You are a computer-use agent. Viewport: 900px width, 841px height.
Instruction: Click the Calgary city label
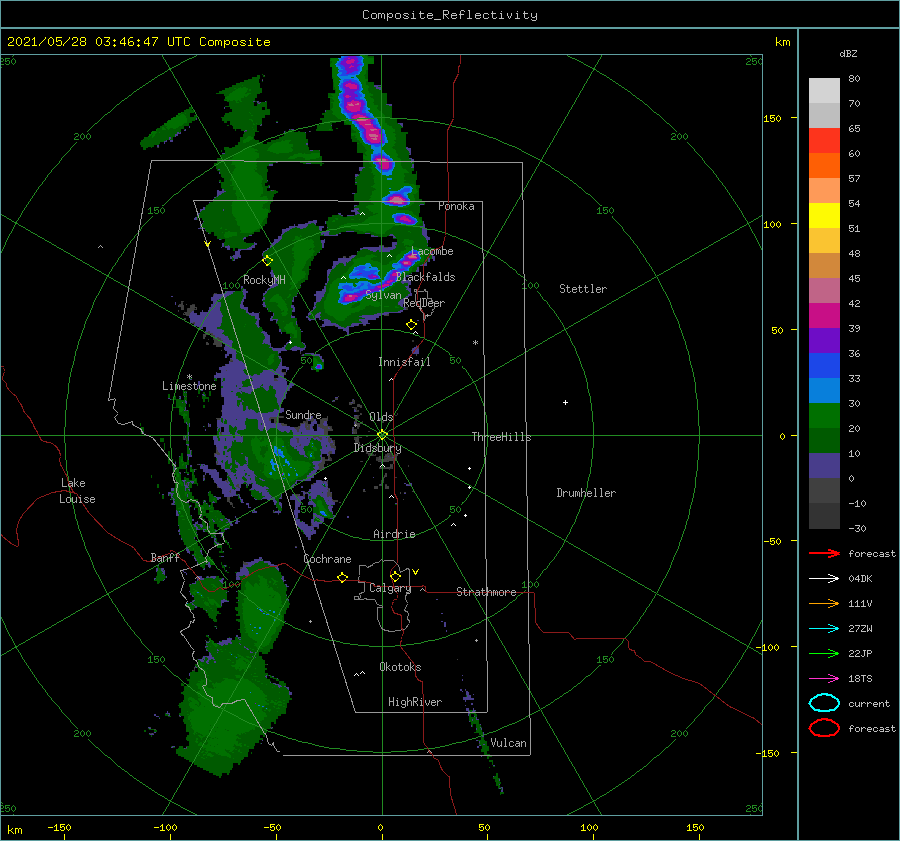pyautogui.click(x=390, y=588)
